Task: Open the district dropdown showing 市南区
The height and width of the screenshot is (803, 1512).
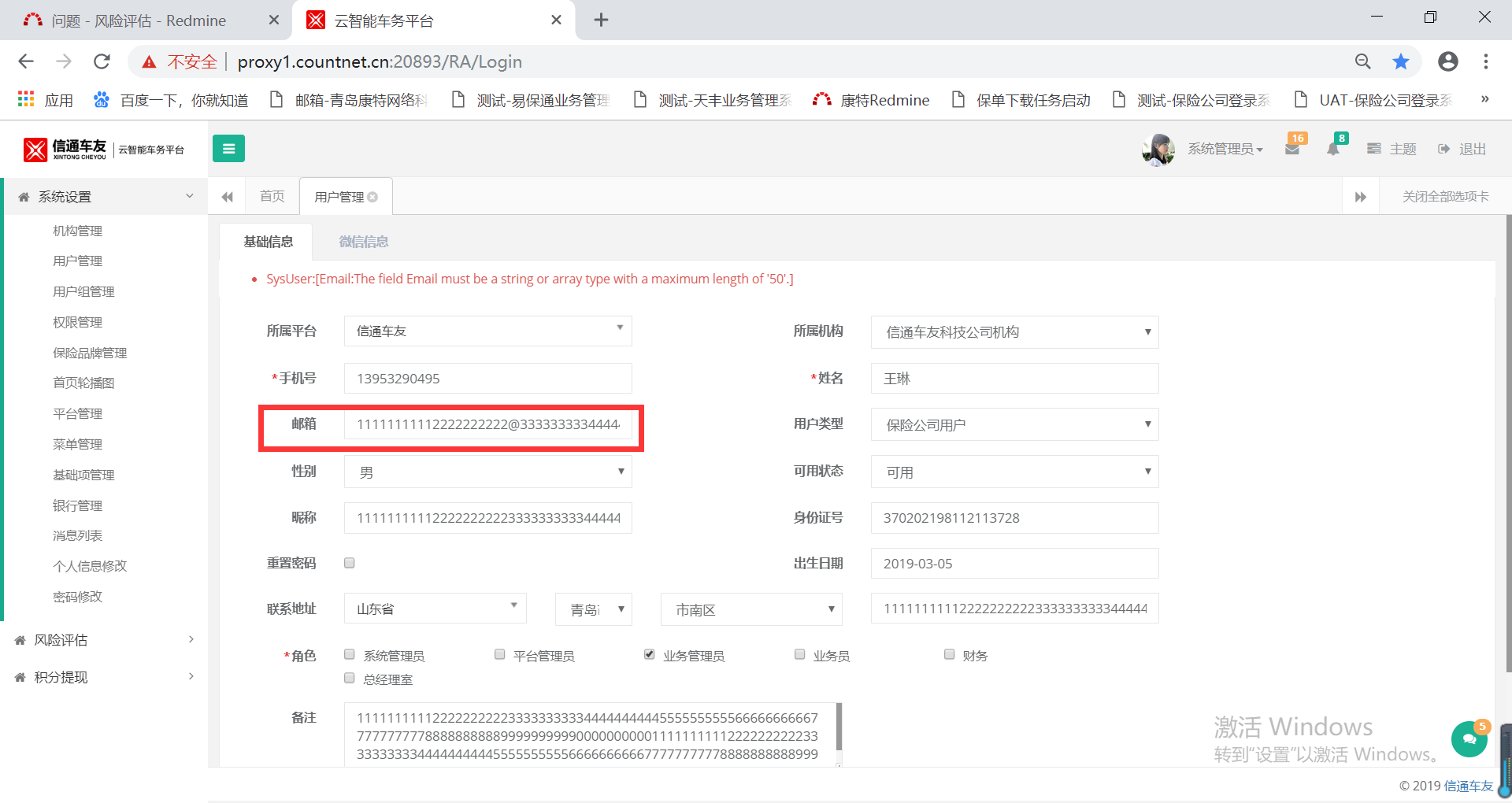Action: point(751,609)
